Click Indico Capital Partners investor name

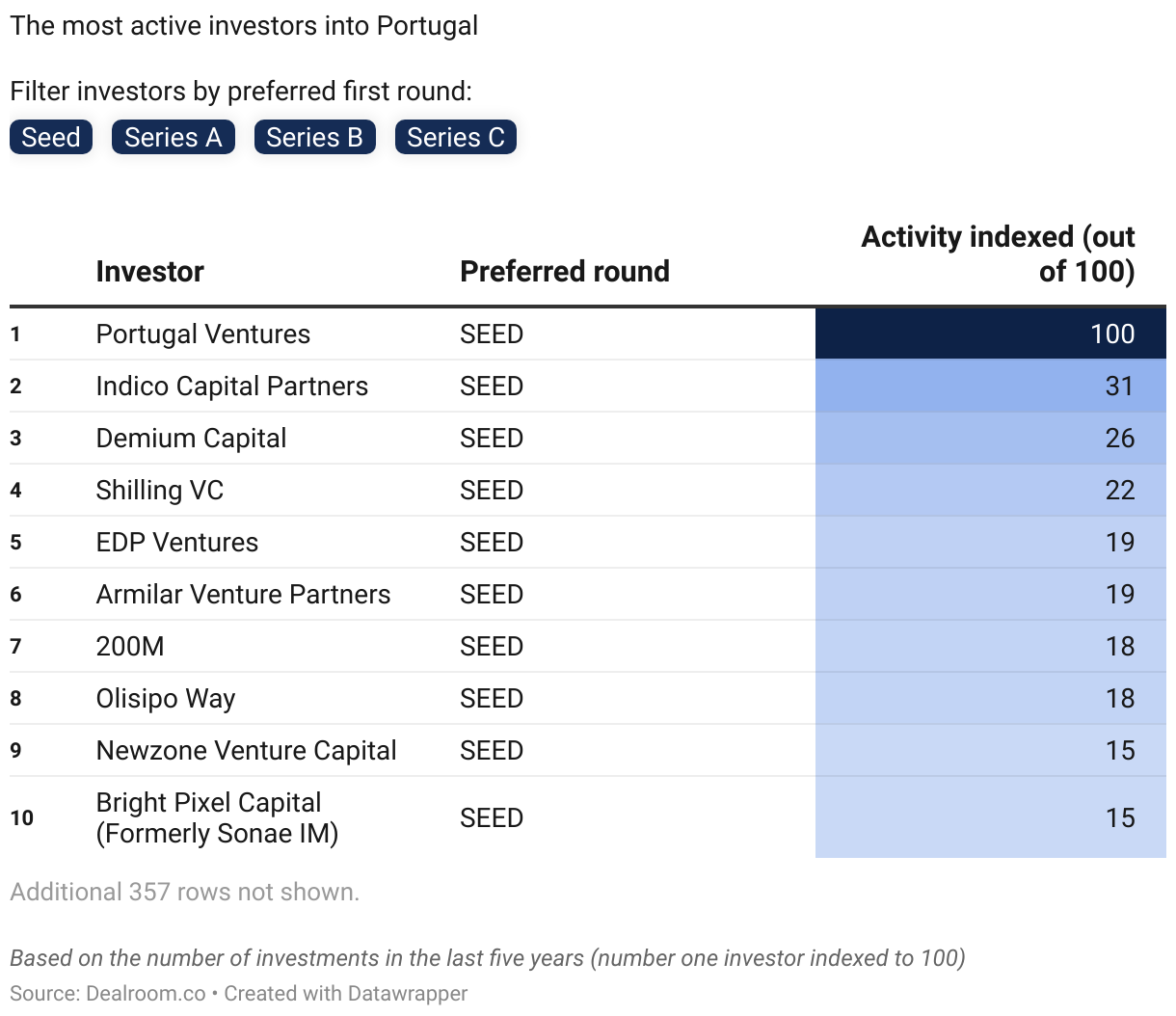tap(231, 387)
